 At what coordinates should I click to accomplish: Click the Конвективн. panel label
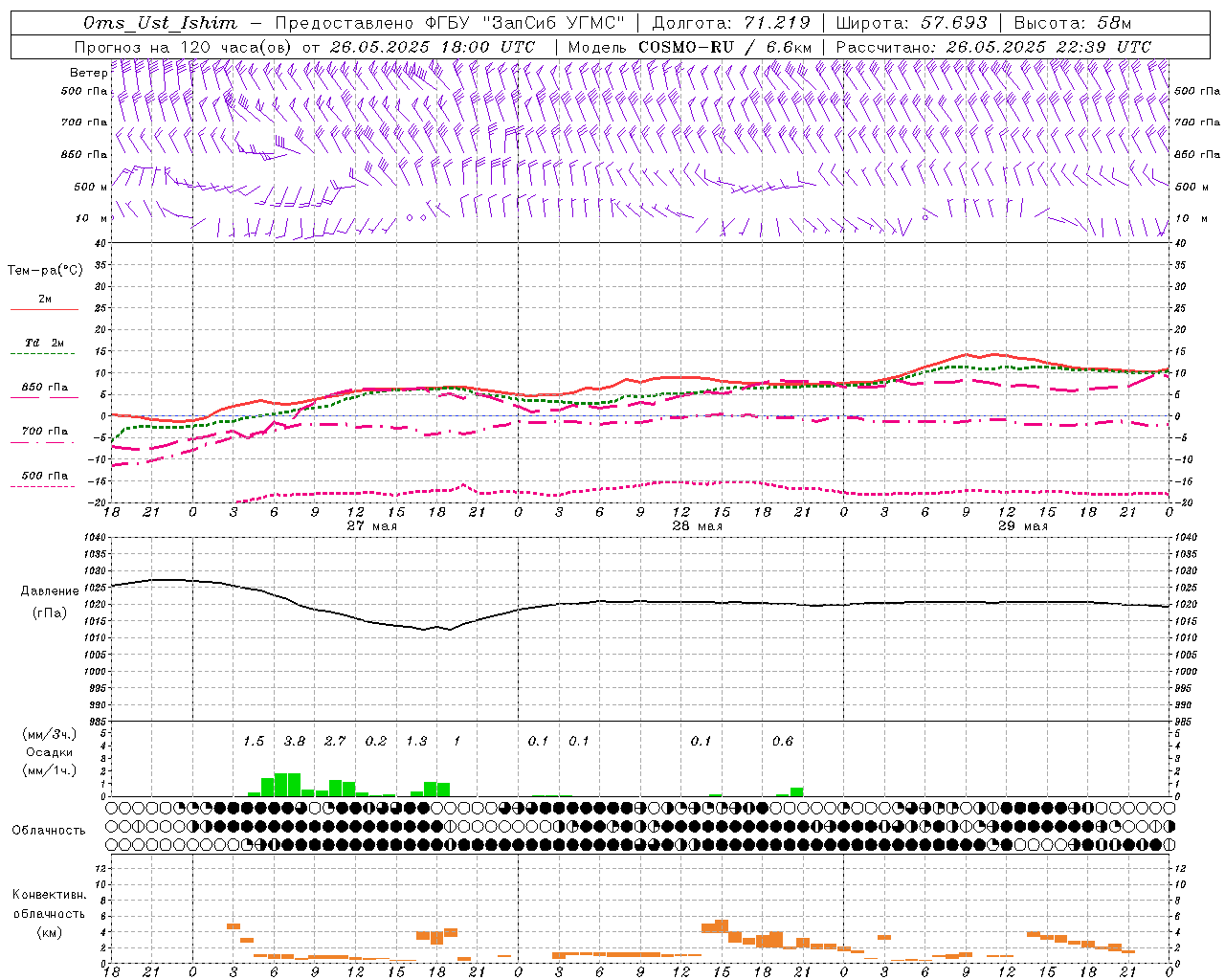click(x=49, y=895)
